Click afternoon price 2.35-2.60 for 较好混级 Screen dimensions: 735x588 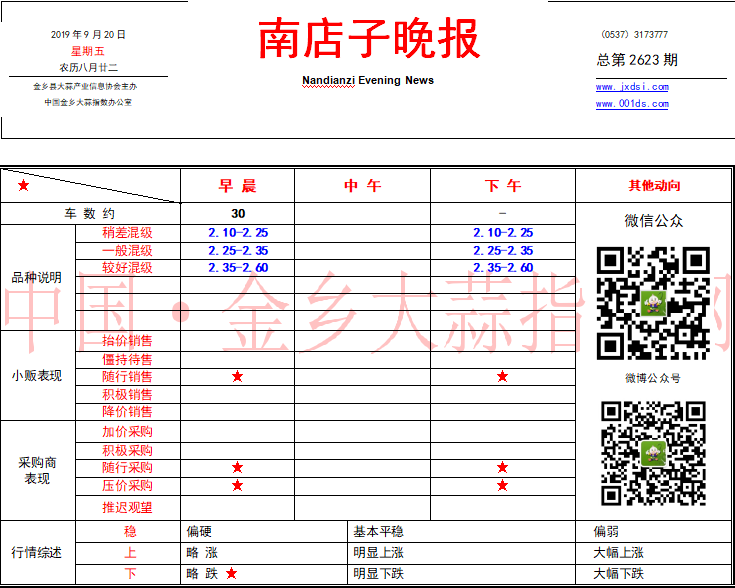pos(503,268)
